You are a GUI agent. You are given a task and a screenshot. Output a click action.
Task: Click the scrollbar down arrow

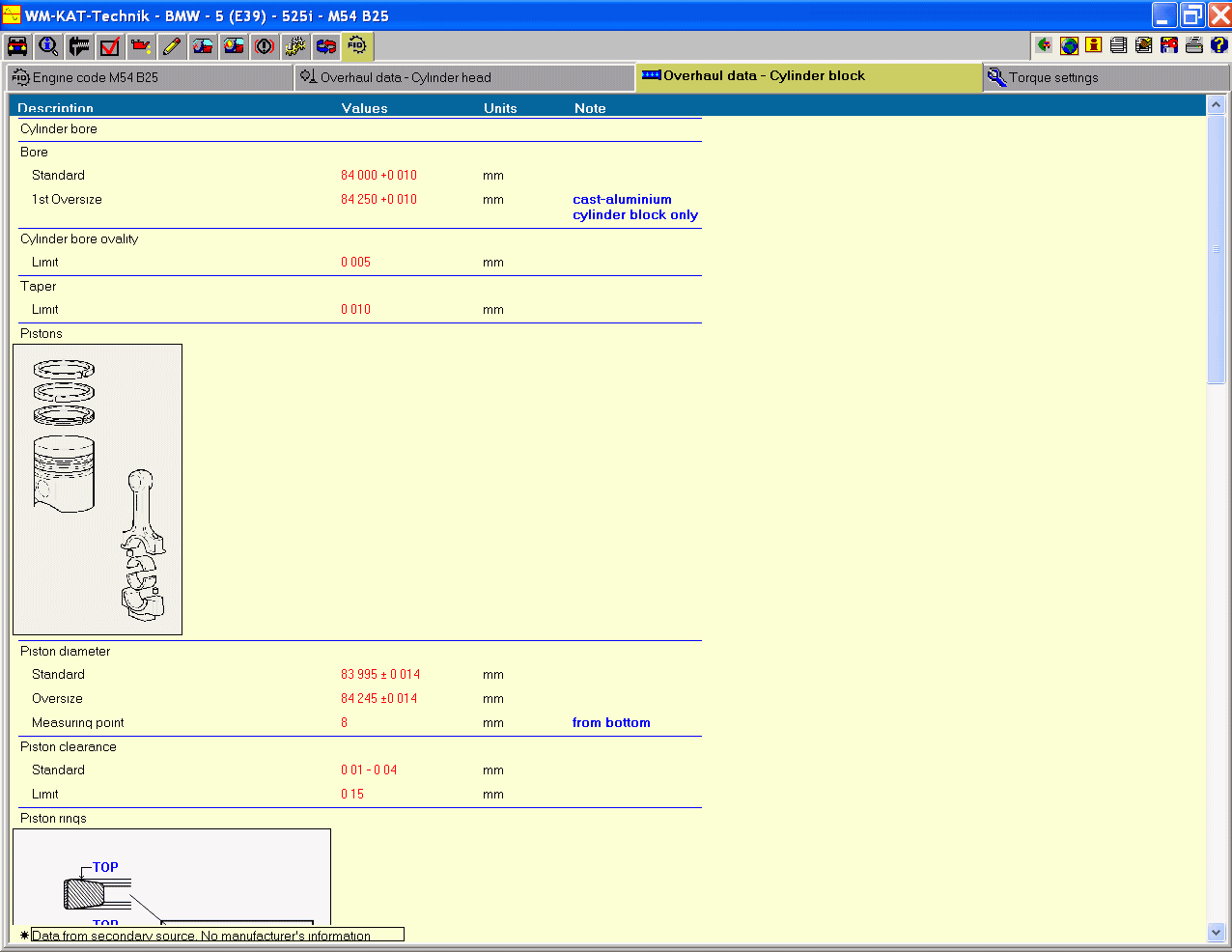pos(1216,933)
